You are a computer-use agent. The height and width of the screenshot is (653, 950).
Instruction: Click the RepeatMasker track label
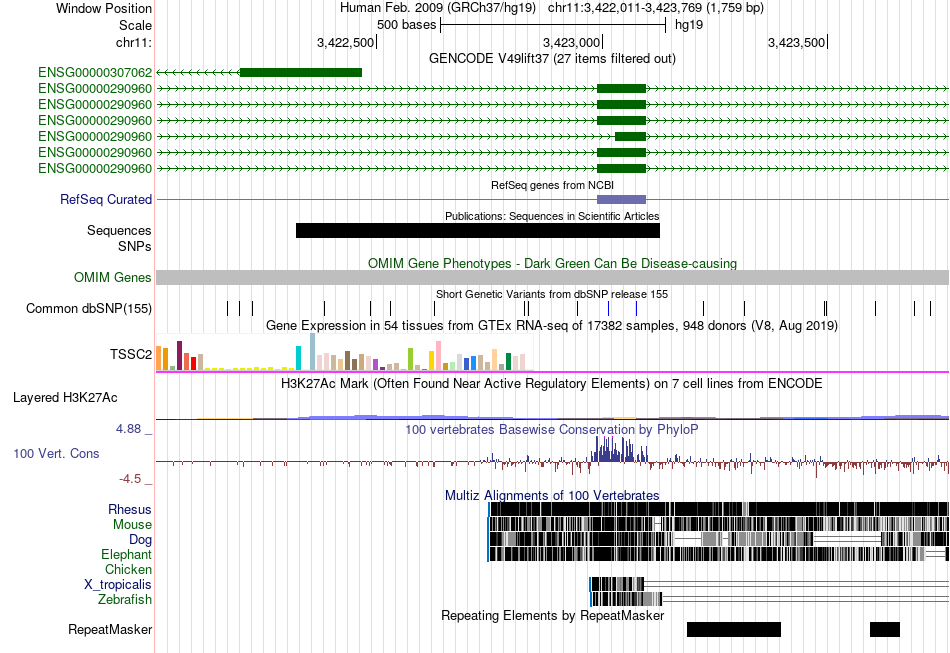pos(110,630)
